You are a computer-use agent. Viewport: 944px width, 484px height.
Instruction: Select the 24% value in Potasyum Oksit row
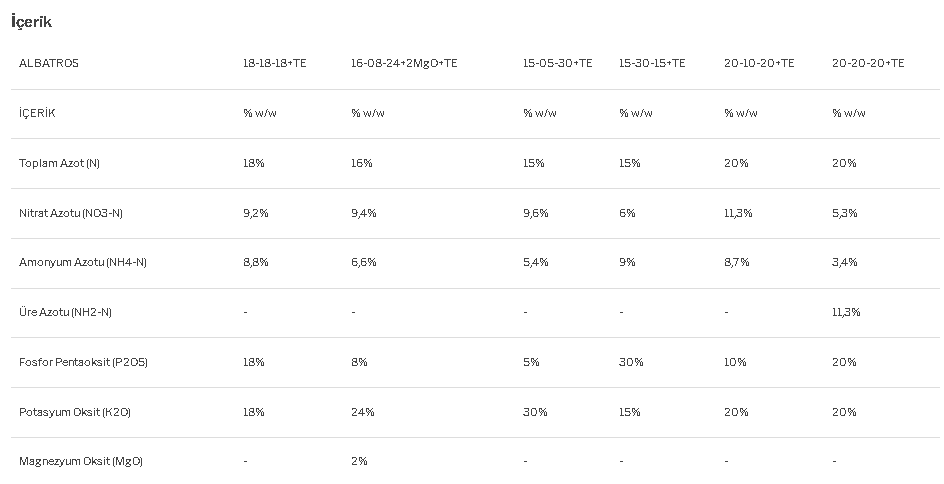362,412
